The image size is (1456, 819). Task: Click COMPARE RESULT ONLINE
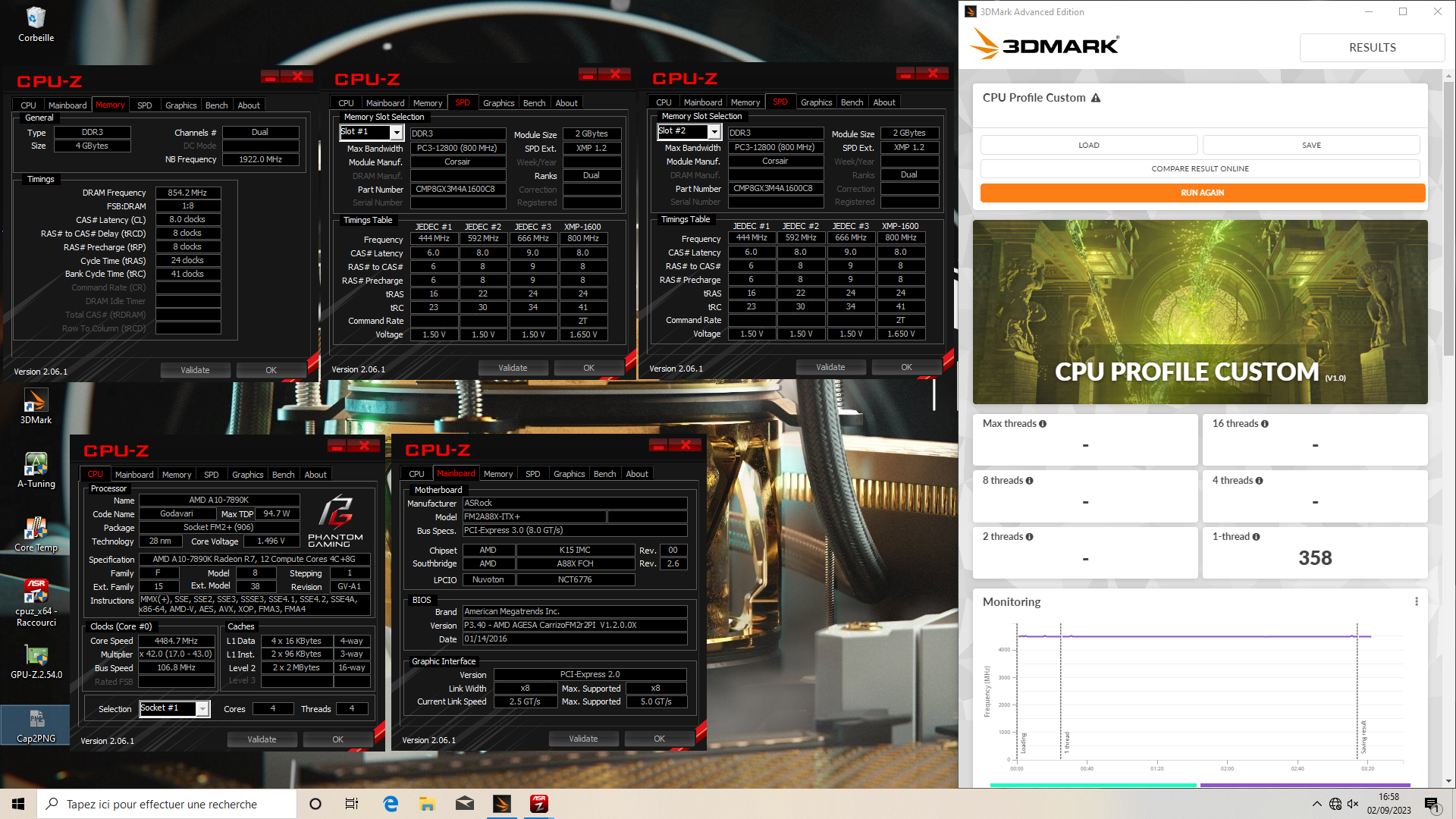click(1200, 168)
